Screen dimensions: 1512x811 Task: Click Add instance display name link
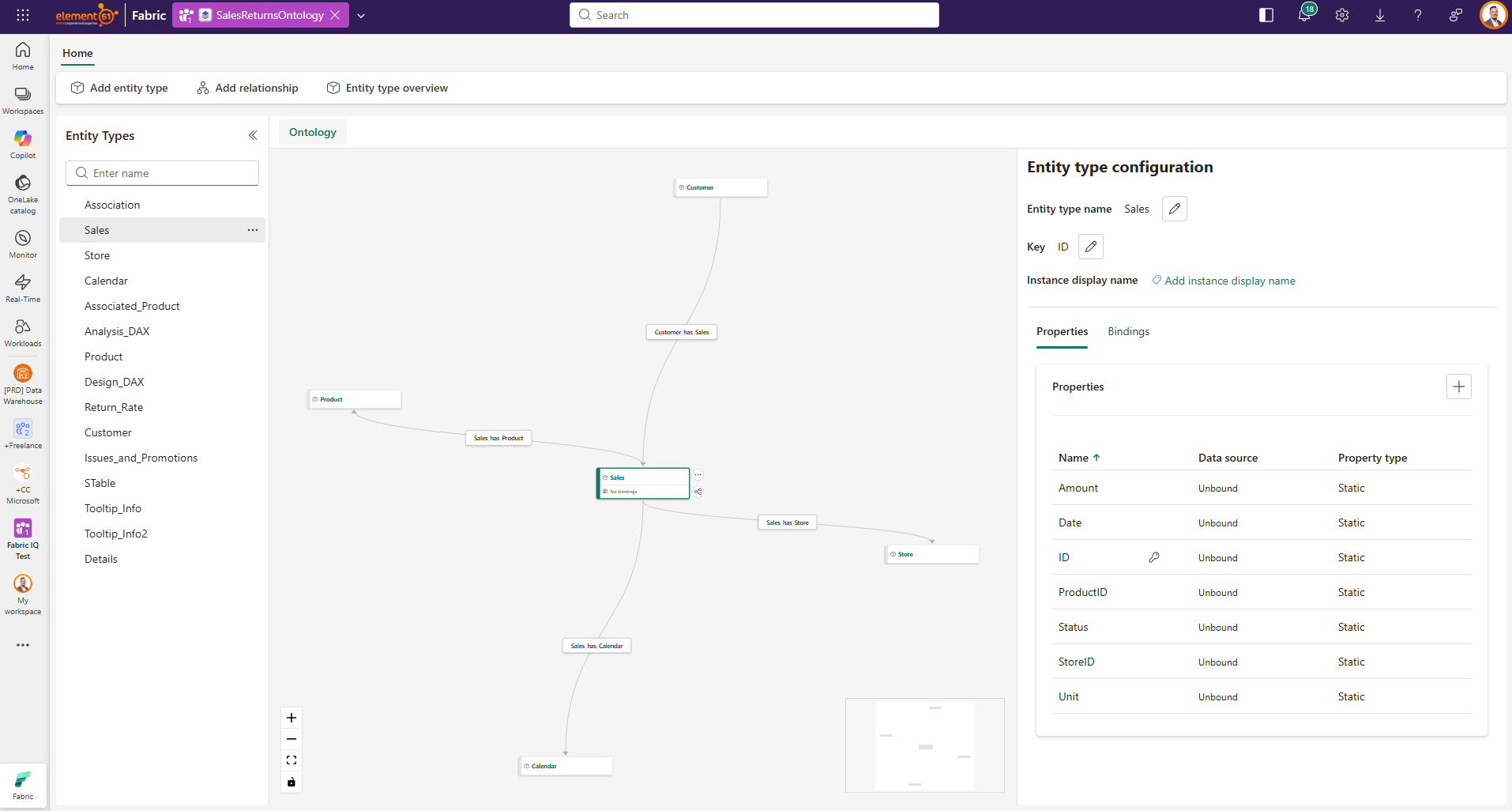[1229, 281]
